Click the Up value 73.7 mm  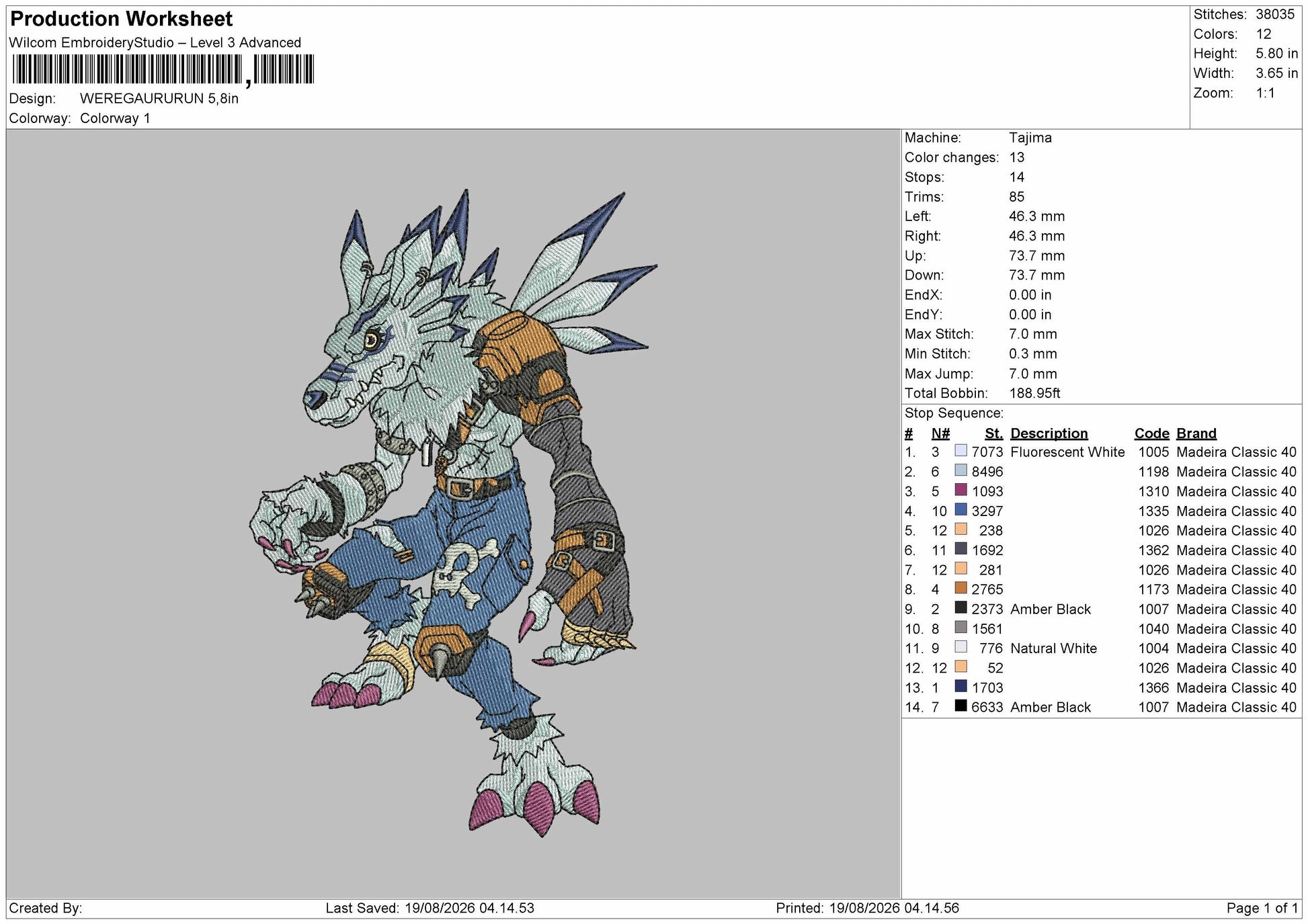(x=1037, y=255)
